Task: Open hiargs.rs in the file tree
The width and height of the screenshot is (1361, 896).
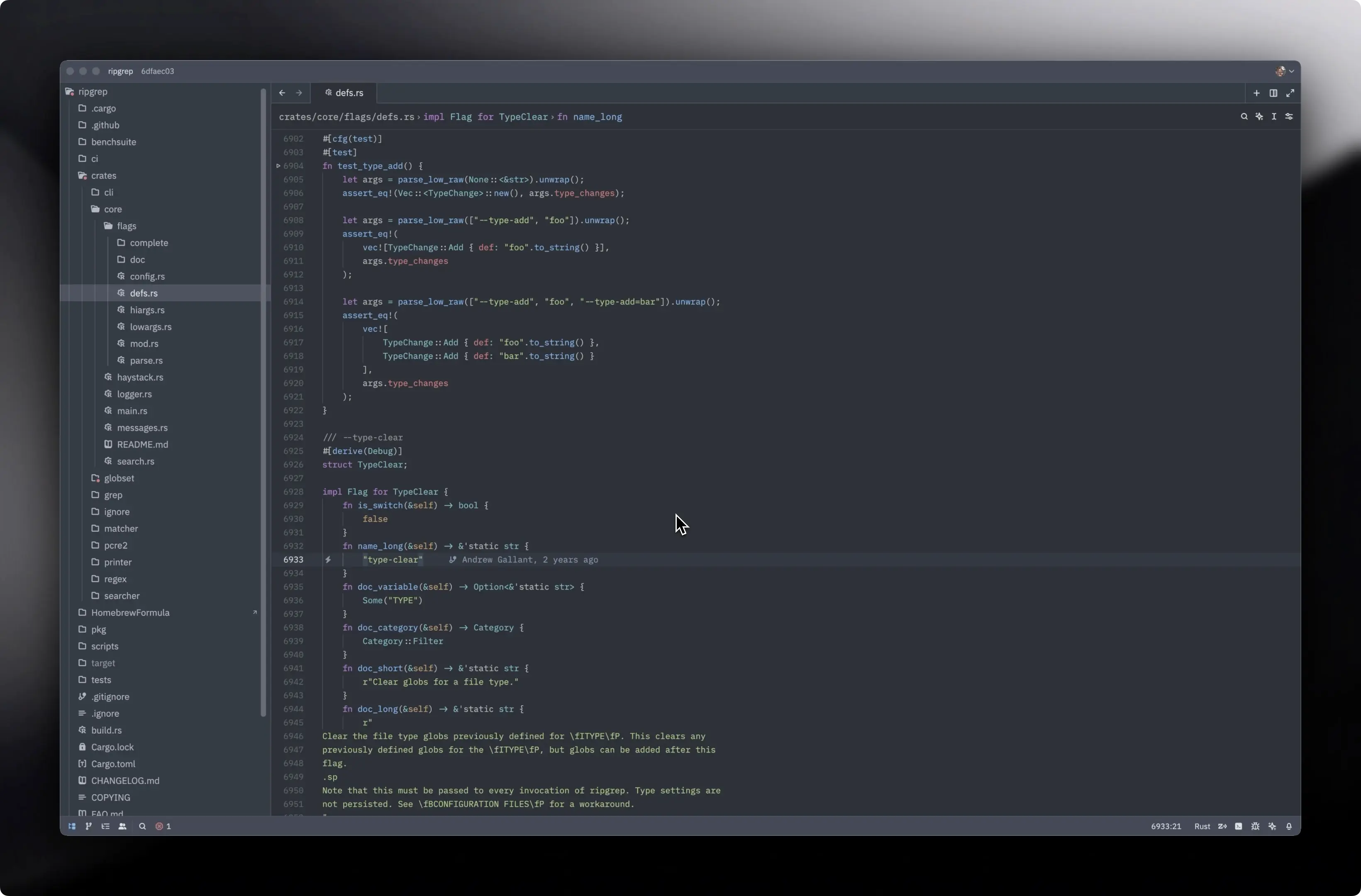Action: (146, 310)
